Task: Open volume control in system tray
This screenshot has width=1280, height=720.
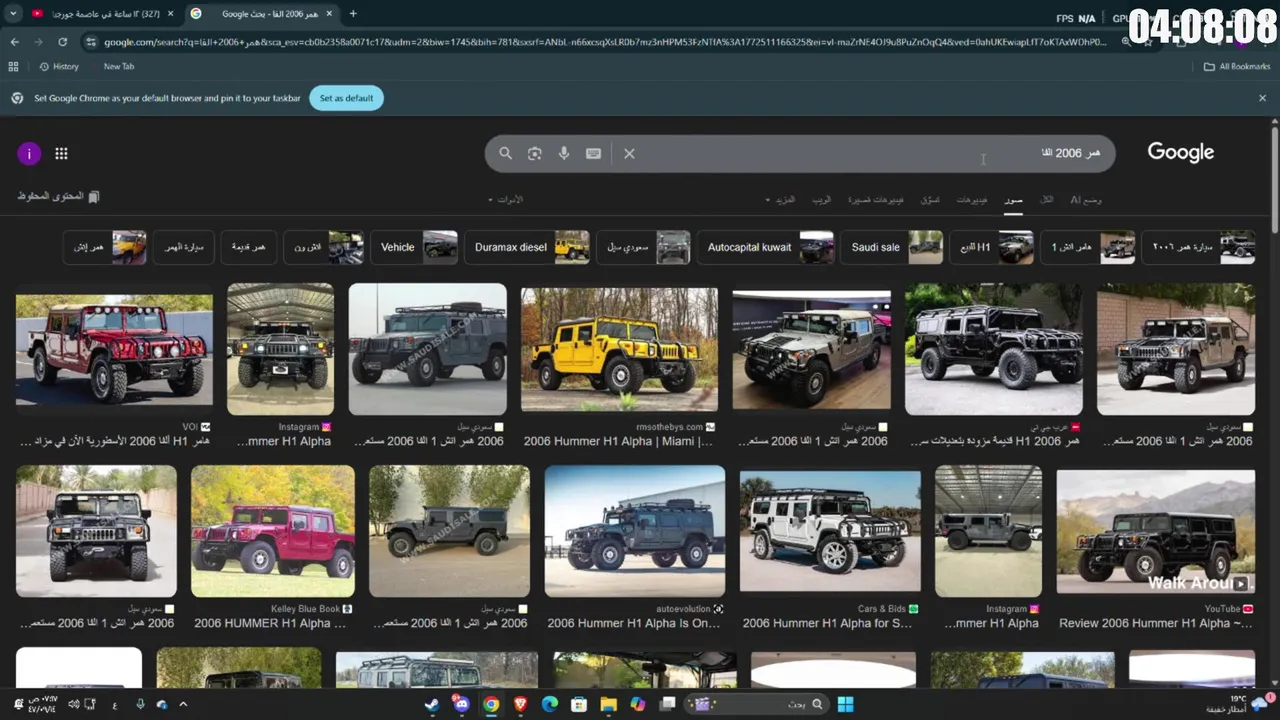Action: click(74, 704)
